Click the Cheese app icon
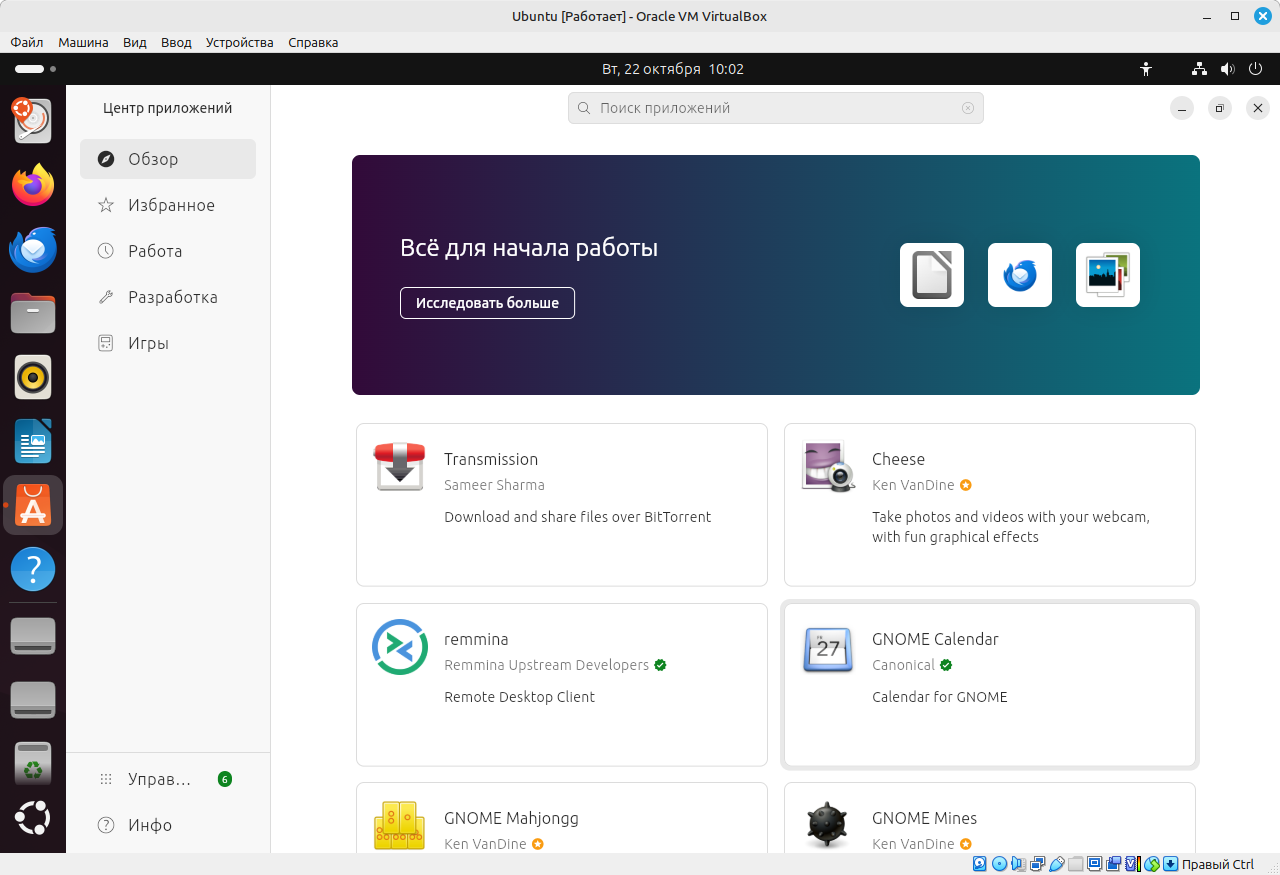This screenshot has height=875, width=1280. pyautogui.click(x=827, y=468)
